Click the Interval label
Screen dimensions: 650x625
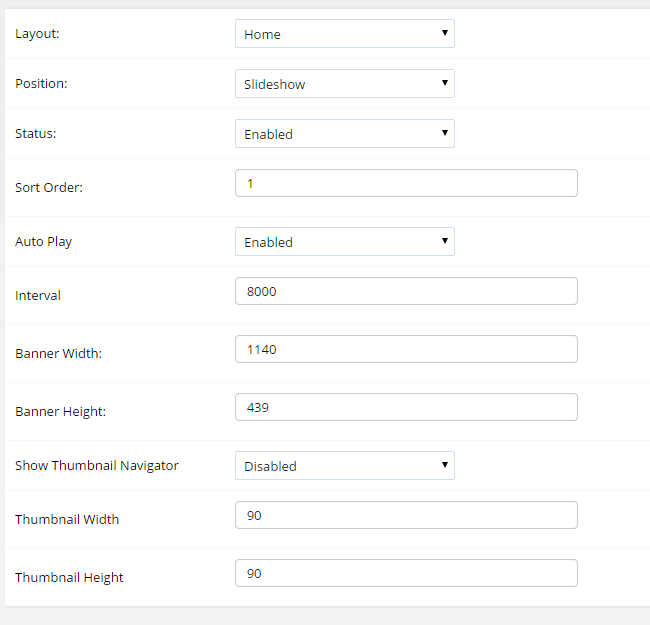(x=38, y=296)
